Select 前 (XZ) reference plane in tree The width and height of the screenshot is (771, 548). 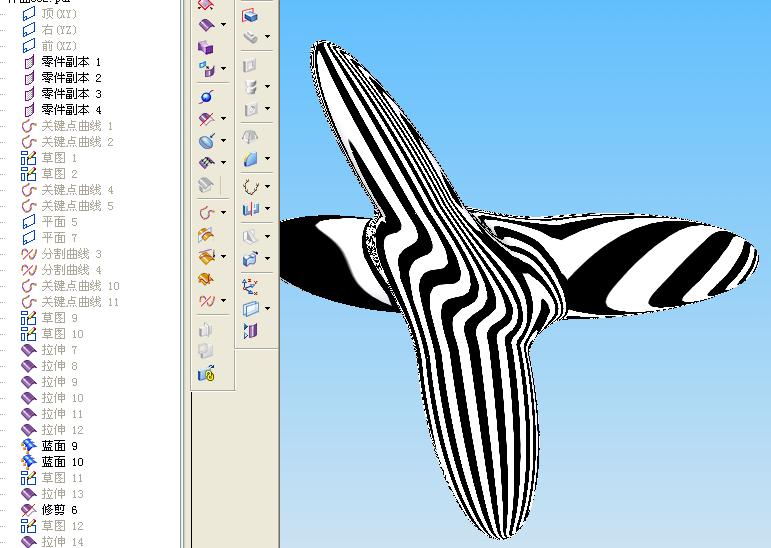coord(50,46)
